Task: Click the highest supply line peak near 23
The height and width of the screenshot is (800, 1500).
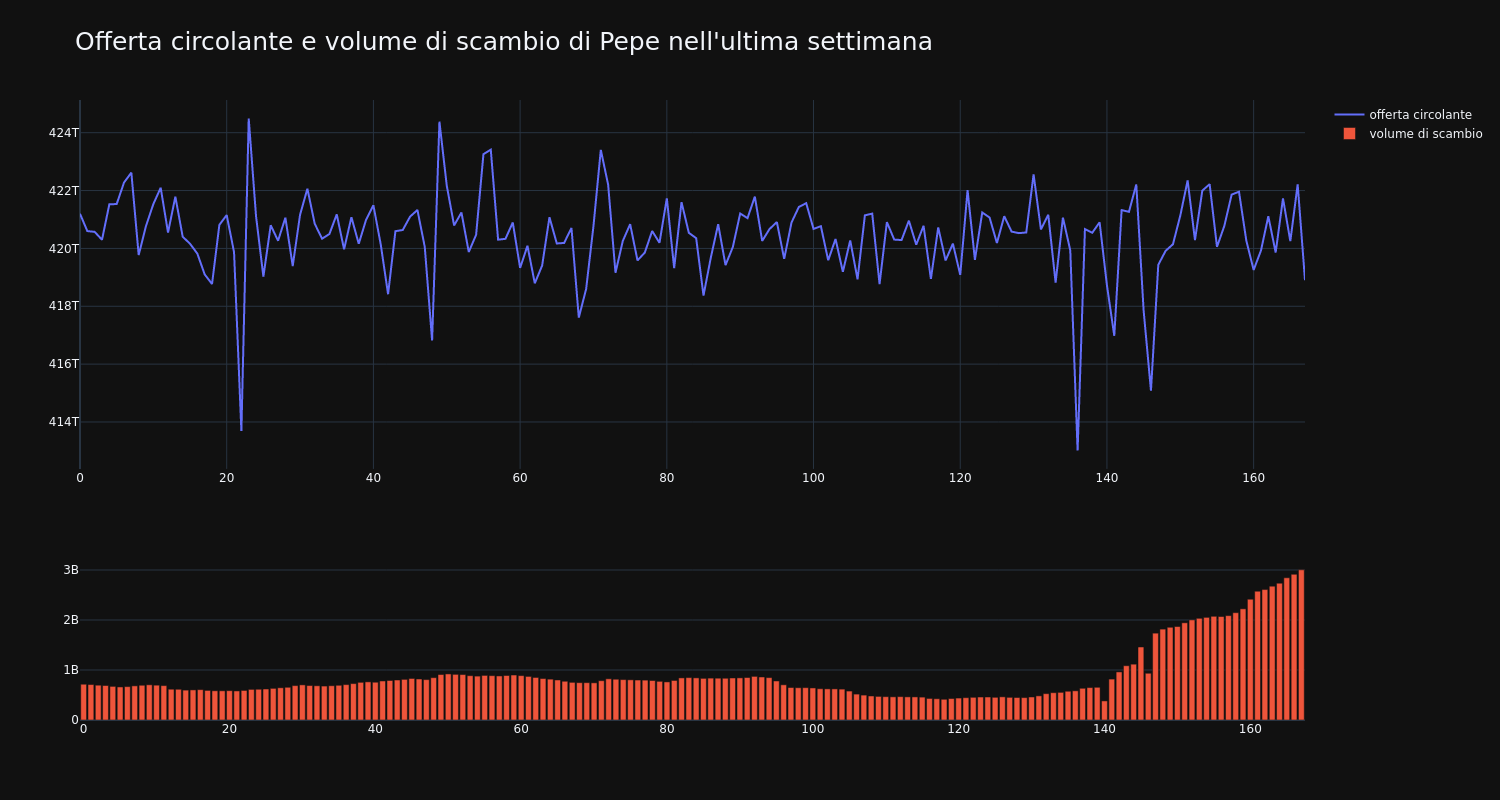Action: tap(248, 120)
